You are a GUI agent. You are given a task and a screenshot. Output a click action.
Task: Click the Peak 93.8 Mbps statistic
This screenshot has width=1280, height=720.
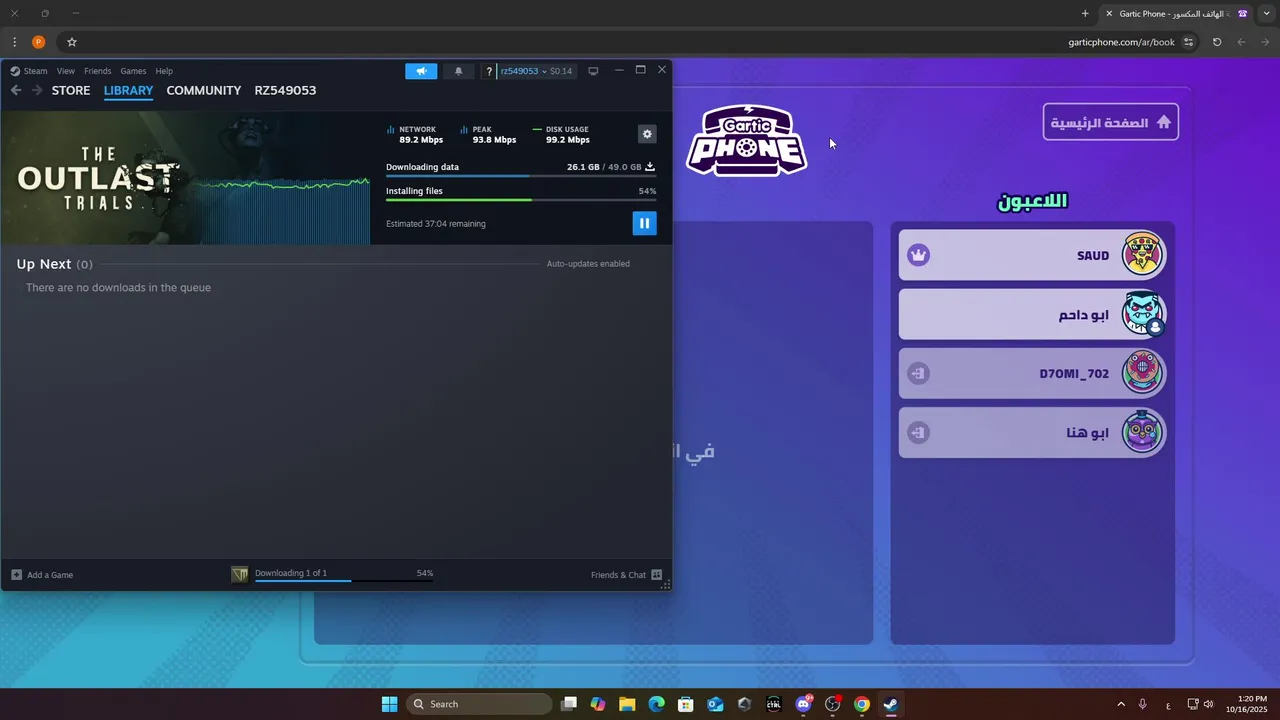(488, 135)
